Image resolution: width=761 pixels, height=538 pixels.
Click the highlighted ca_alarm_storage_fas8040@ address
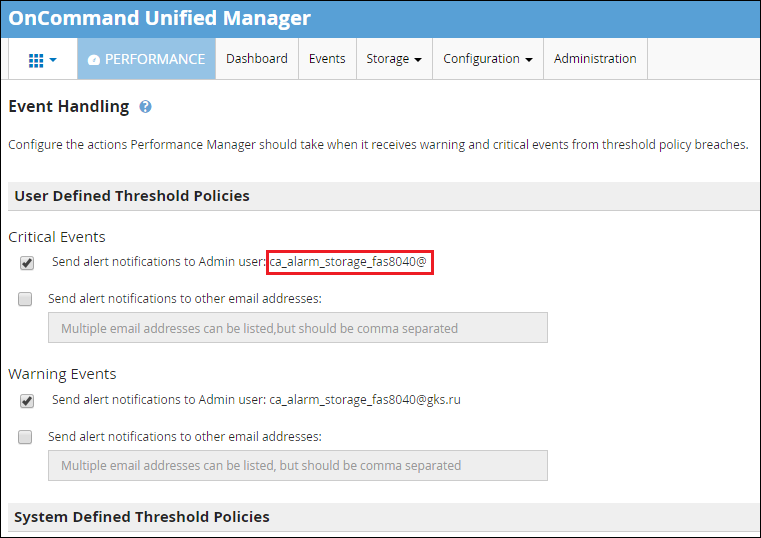coord(348,262)
